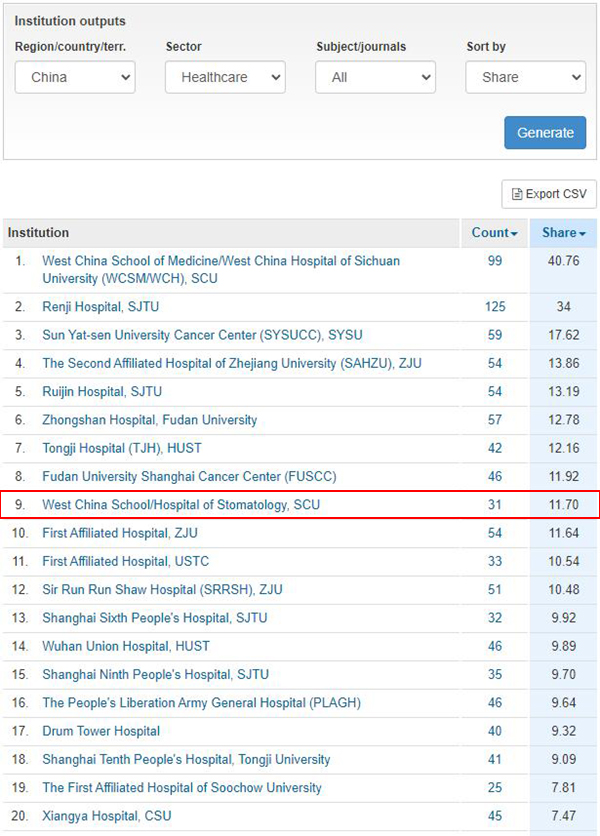Click the Export CSV button
This screenshot has height=836, width=600.
pyautogui.click(x=549, y=194)
